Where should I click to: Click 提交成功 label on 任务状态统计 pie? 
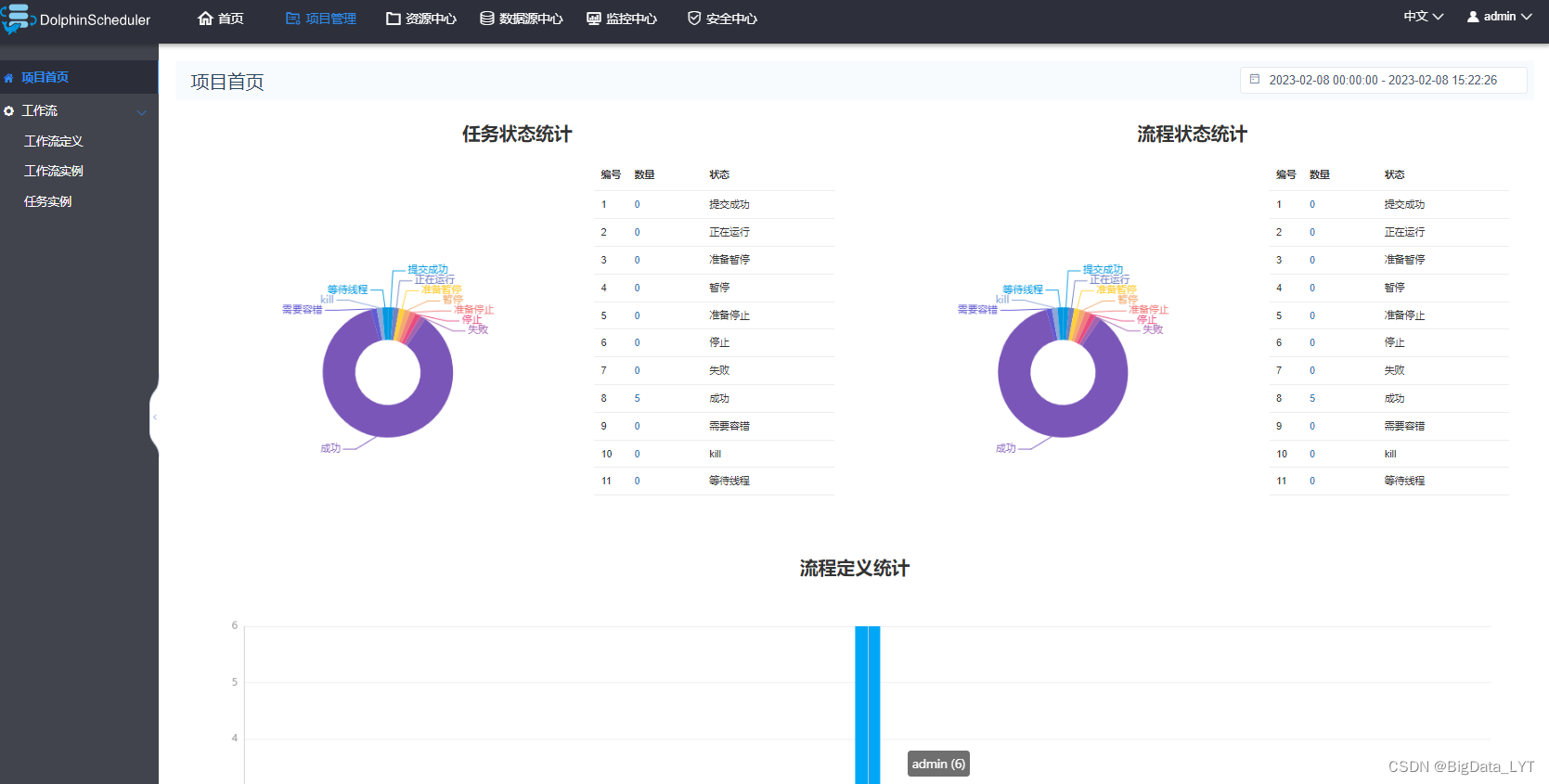click(x=428, y=269)
